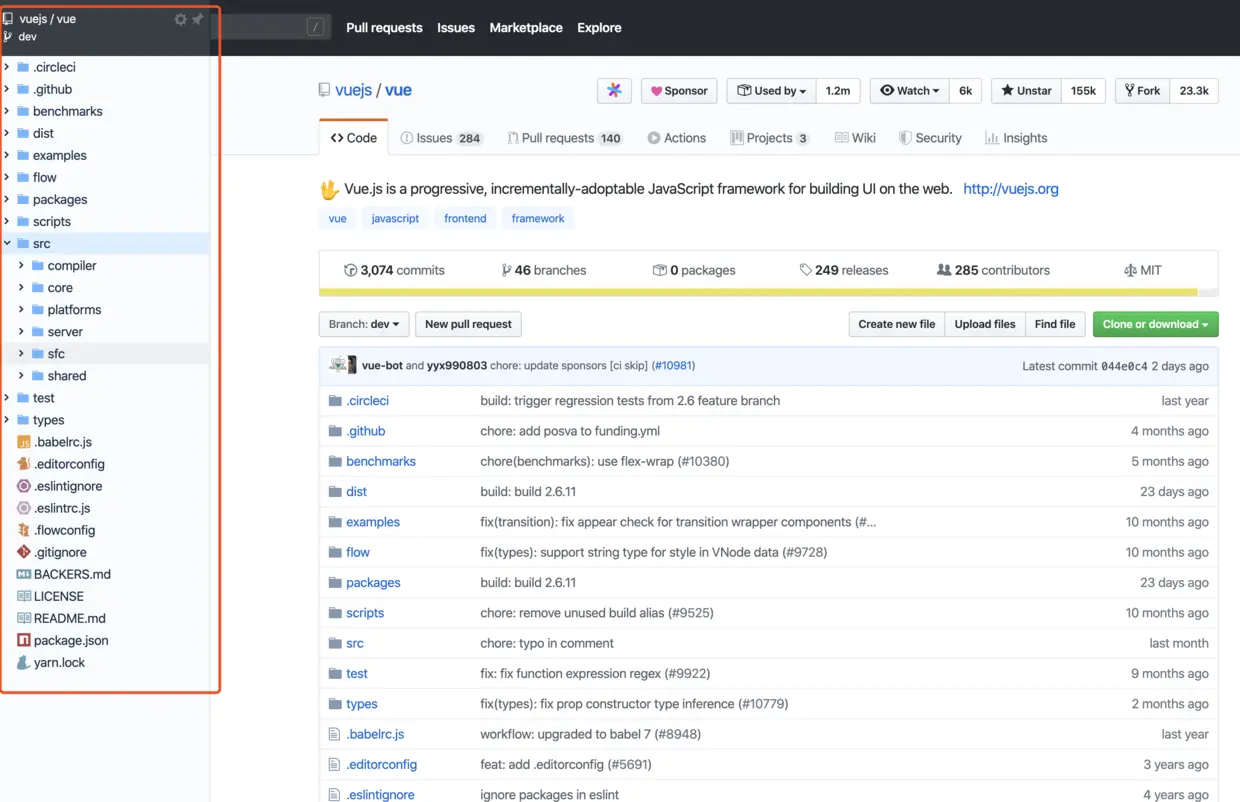Open 3,074 commits link
The image size is (1240, 802).
[x=394, y=270]
